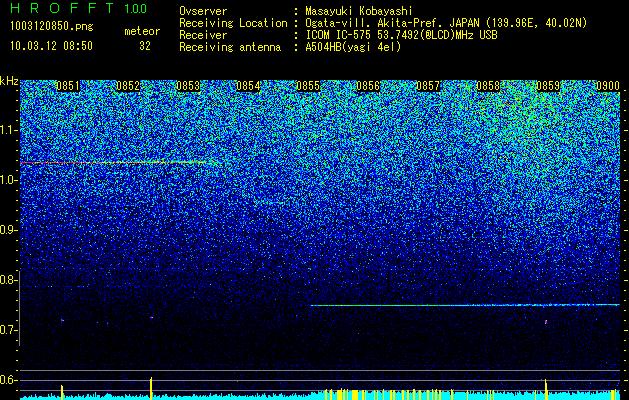Viewport: 629px width, 400px height.
Task: Click the date stamp 10.03.12 08:50
Action: [x=51, y=46]
